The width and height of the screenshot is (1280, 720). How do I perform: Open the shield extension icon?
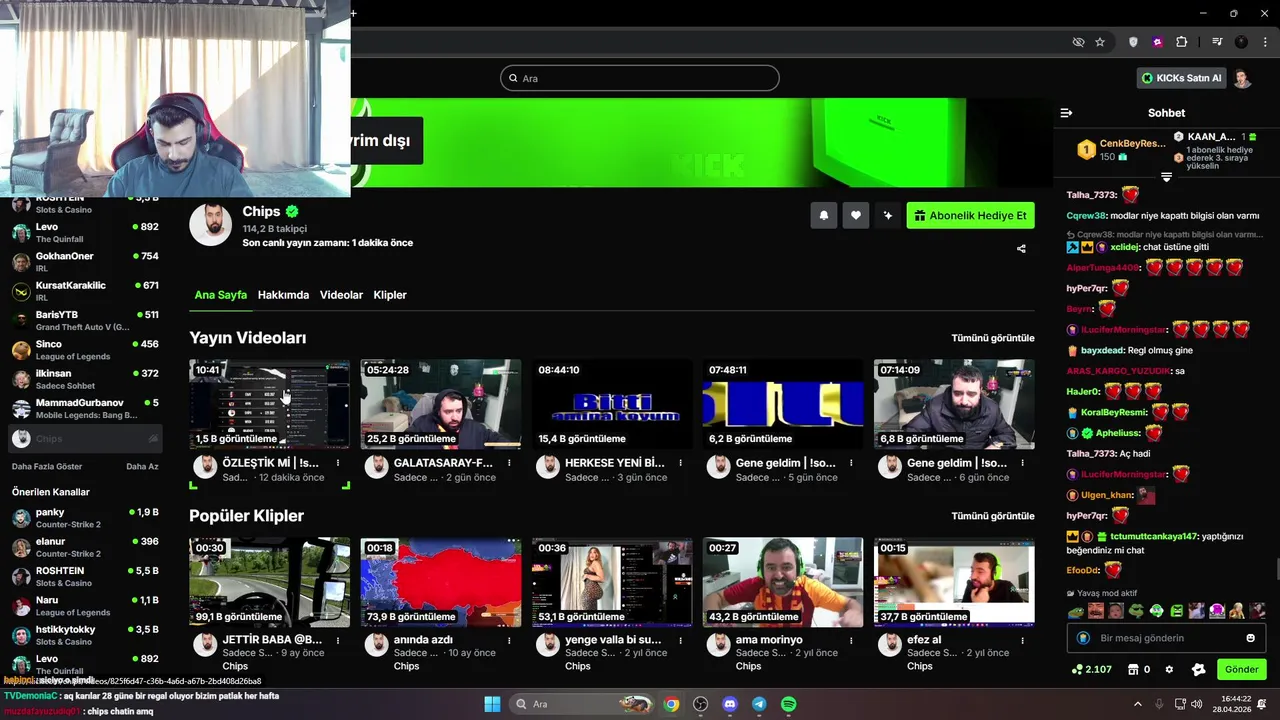[1133, 42]
